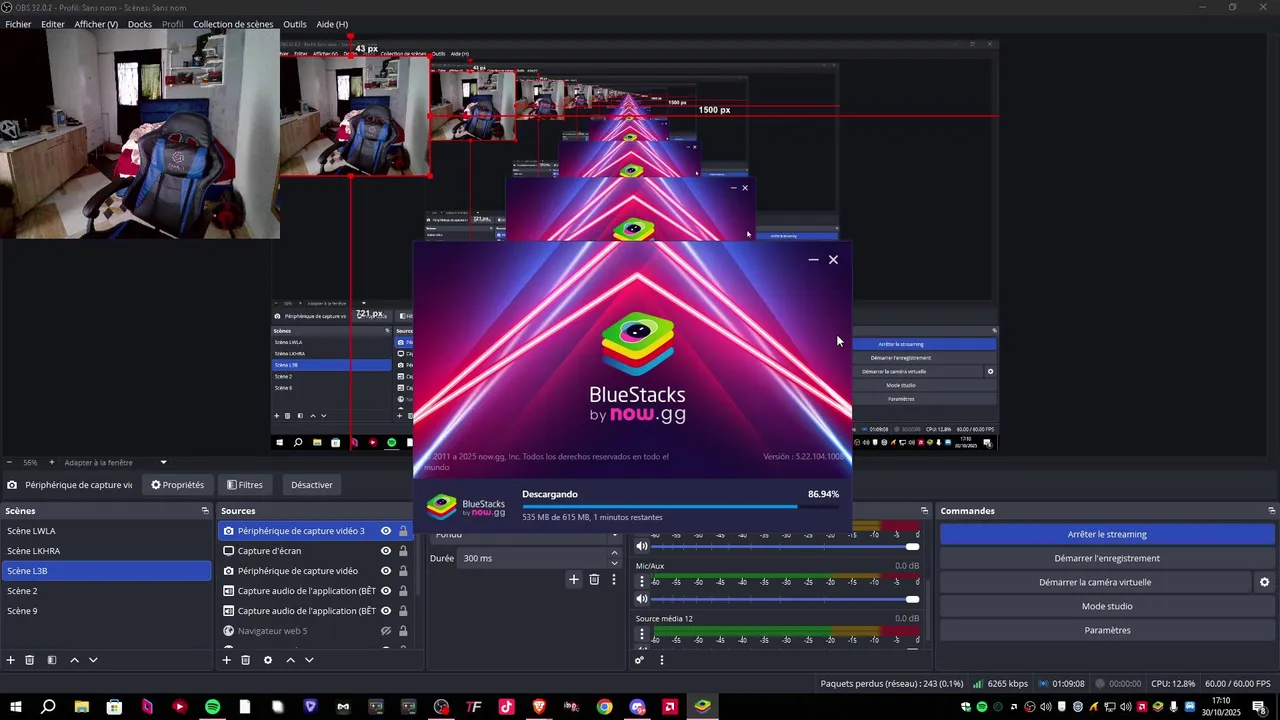Screen dimensions: 1280x720
Task: Remove selected scene using trash icon
Action: tap(30, 660)
